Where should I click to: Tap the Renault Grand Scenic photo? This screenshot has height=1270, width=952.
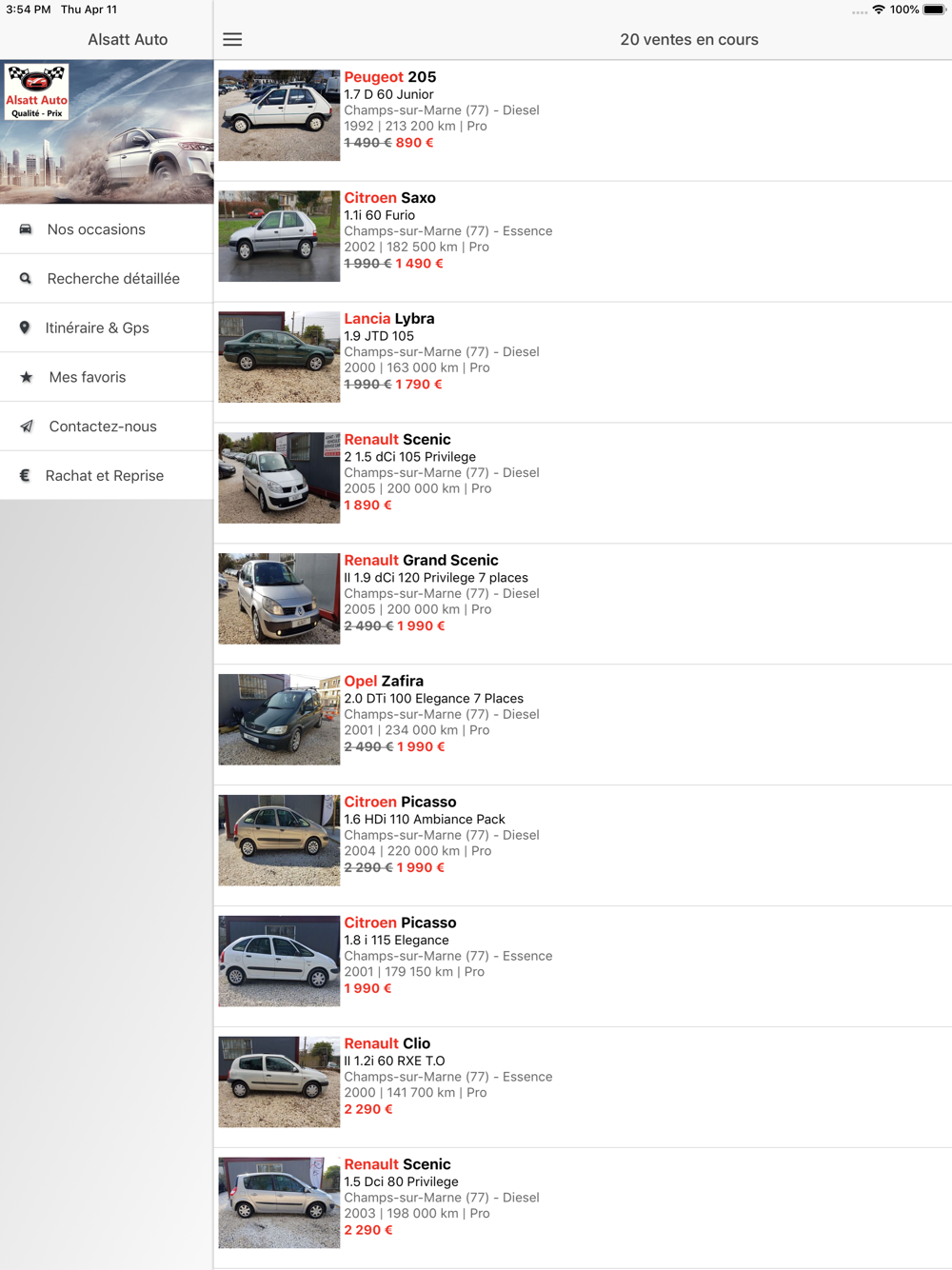(x=279, y=599)
